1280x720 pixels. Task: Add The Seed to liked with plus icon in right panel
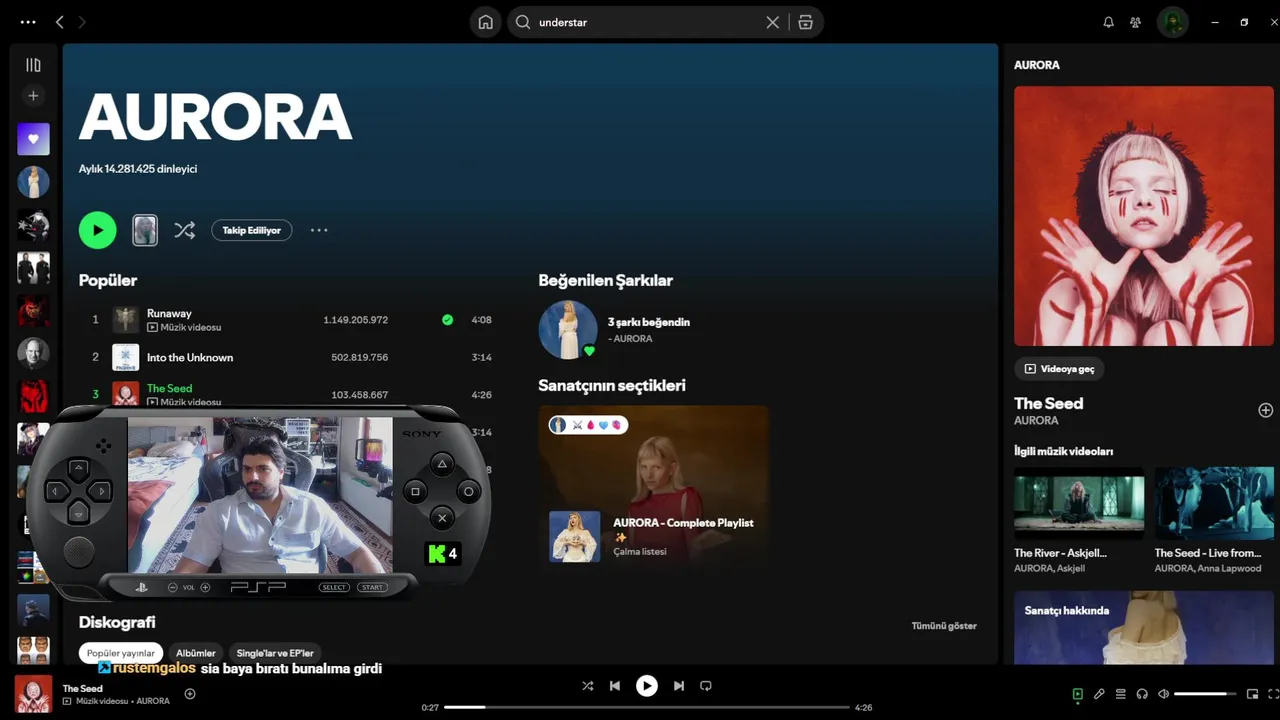tap(1265, 410)
